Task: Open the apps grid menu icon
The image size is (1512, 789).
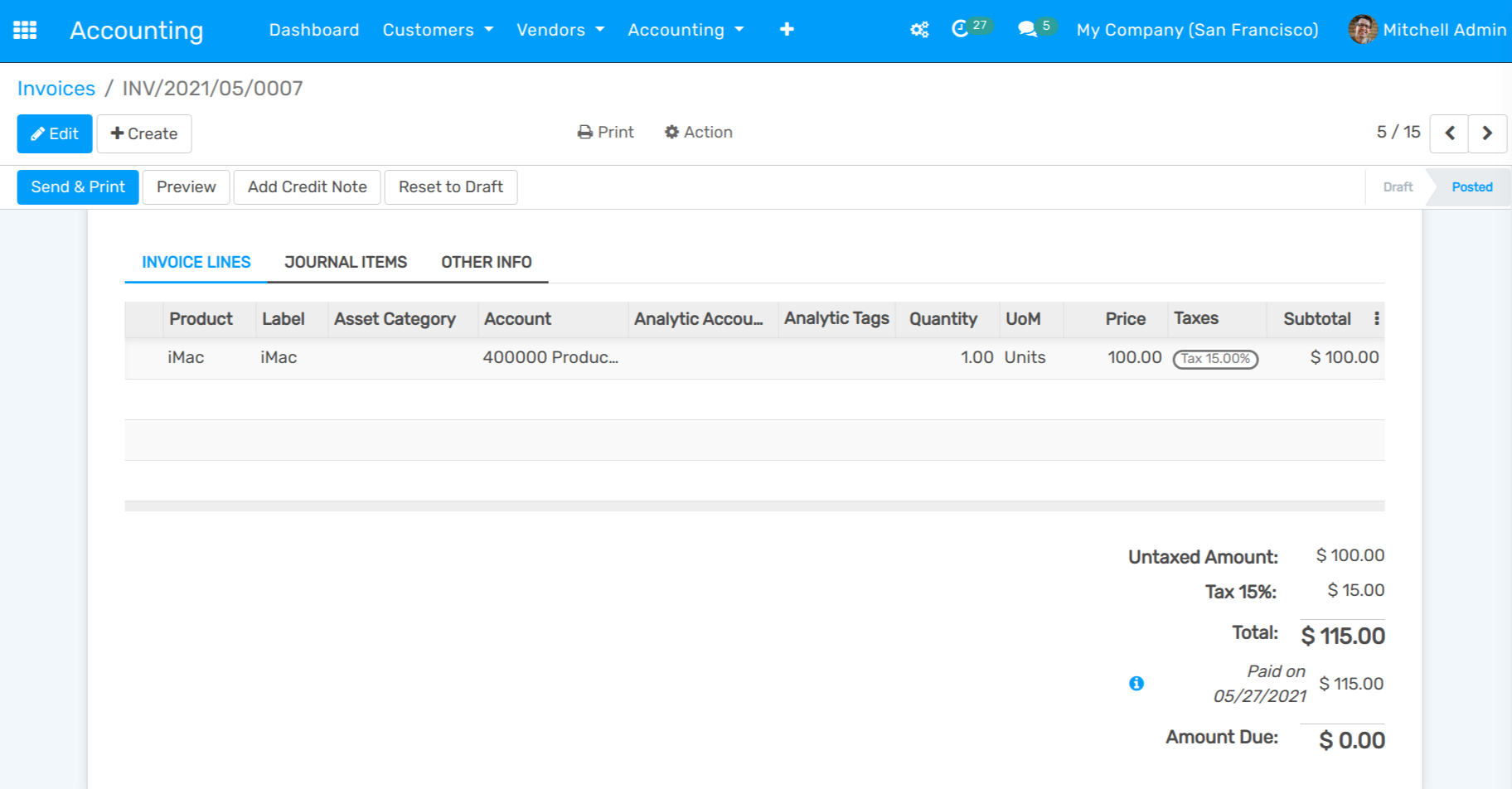Action: click(x=25, y=31)
